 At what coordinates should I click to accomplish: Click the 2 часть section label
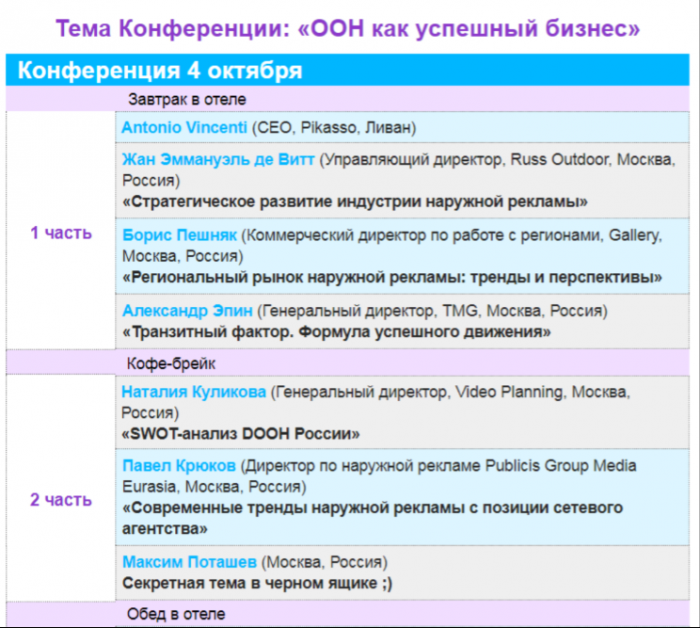(61, 500)
